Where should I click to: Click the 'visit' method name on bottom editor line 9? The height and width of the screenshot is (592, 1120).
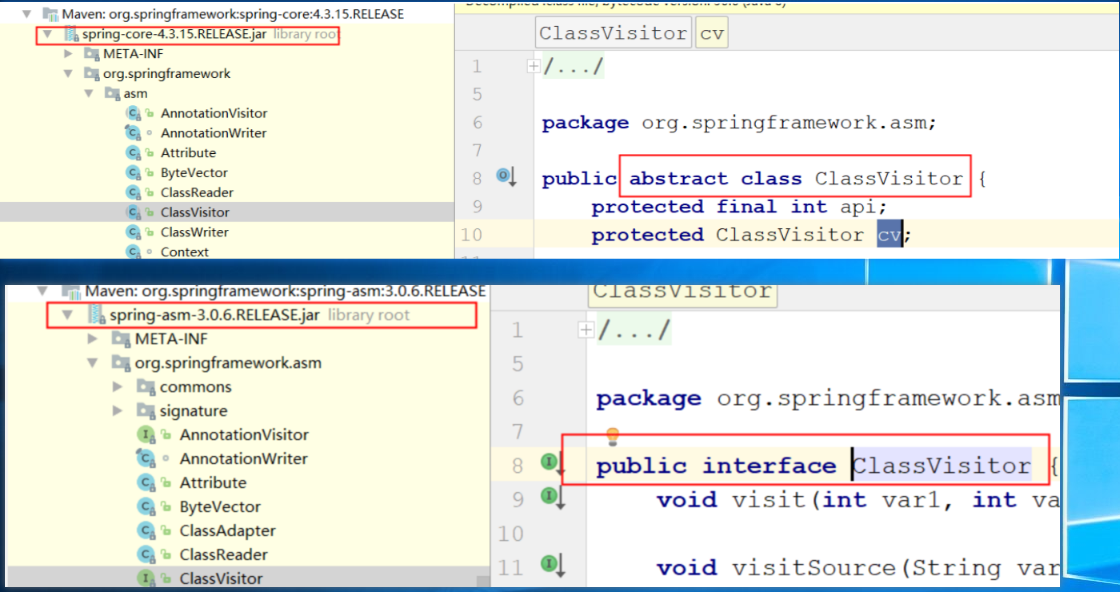tap(769, 499)
